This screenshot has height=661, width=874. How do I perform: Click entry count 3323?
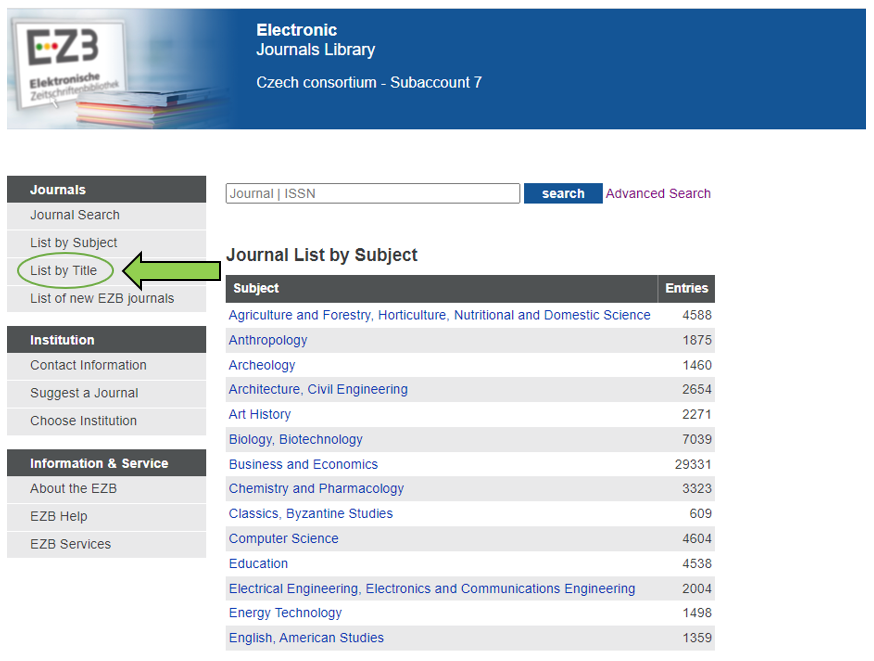[697, 489]
